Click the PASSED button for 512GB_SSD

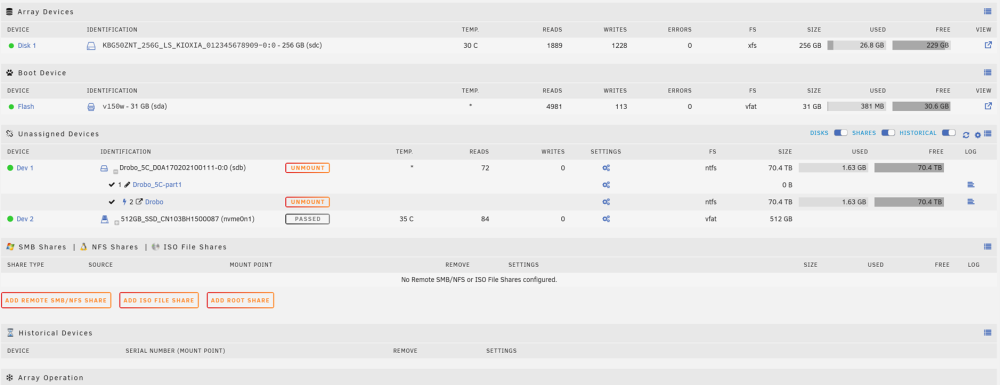coord(307,219)
